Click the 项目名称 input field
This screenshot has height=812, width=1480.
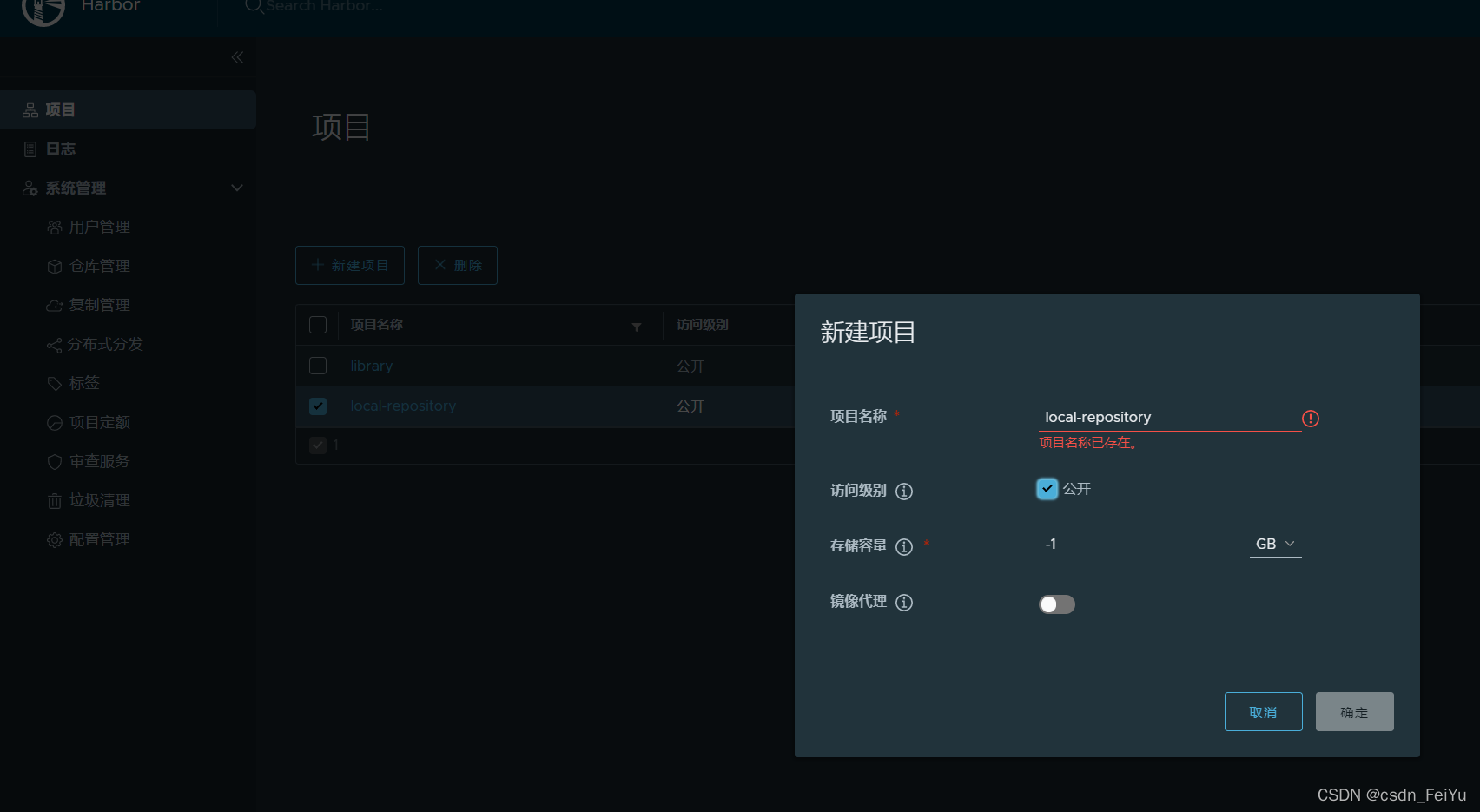click(1169, 418)
